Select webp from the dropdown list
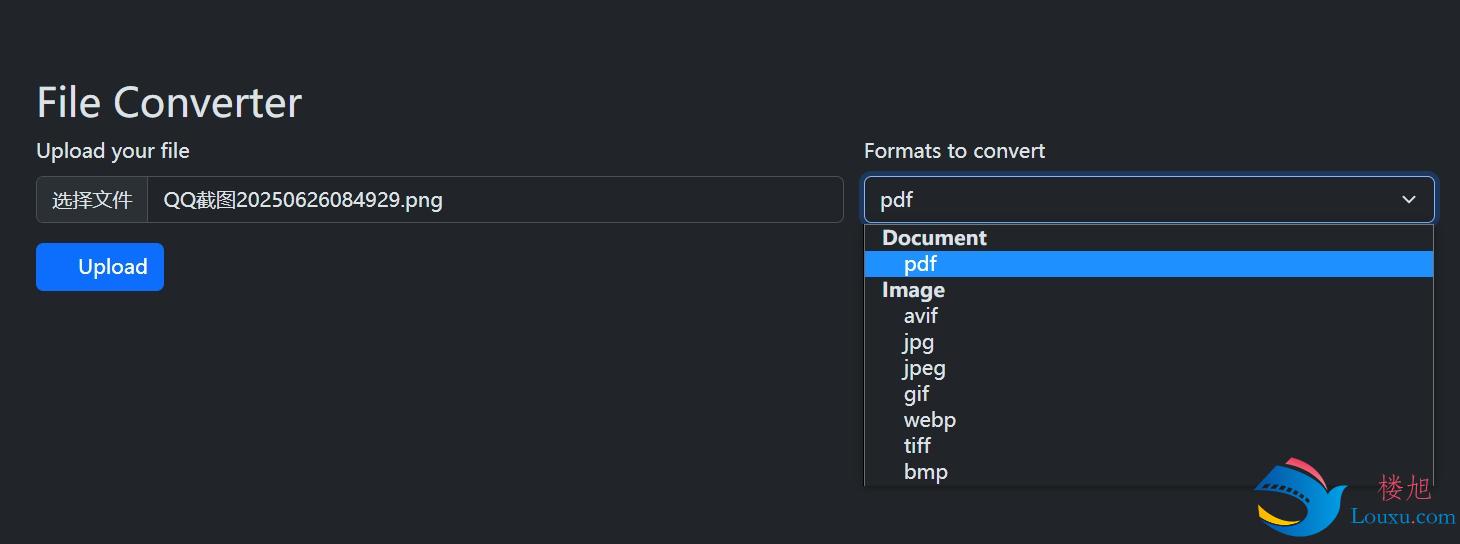This screenshot has height=544, width=1460. point(1149,420)
